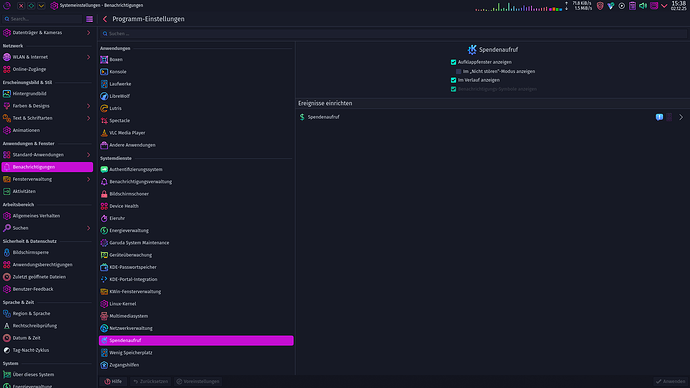Viewport: 690px width, 388px height.
Task: Open KWin-Fensterverwaltung entry
Action: click(x=196, y=292)
